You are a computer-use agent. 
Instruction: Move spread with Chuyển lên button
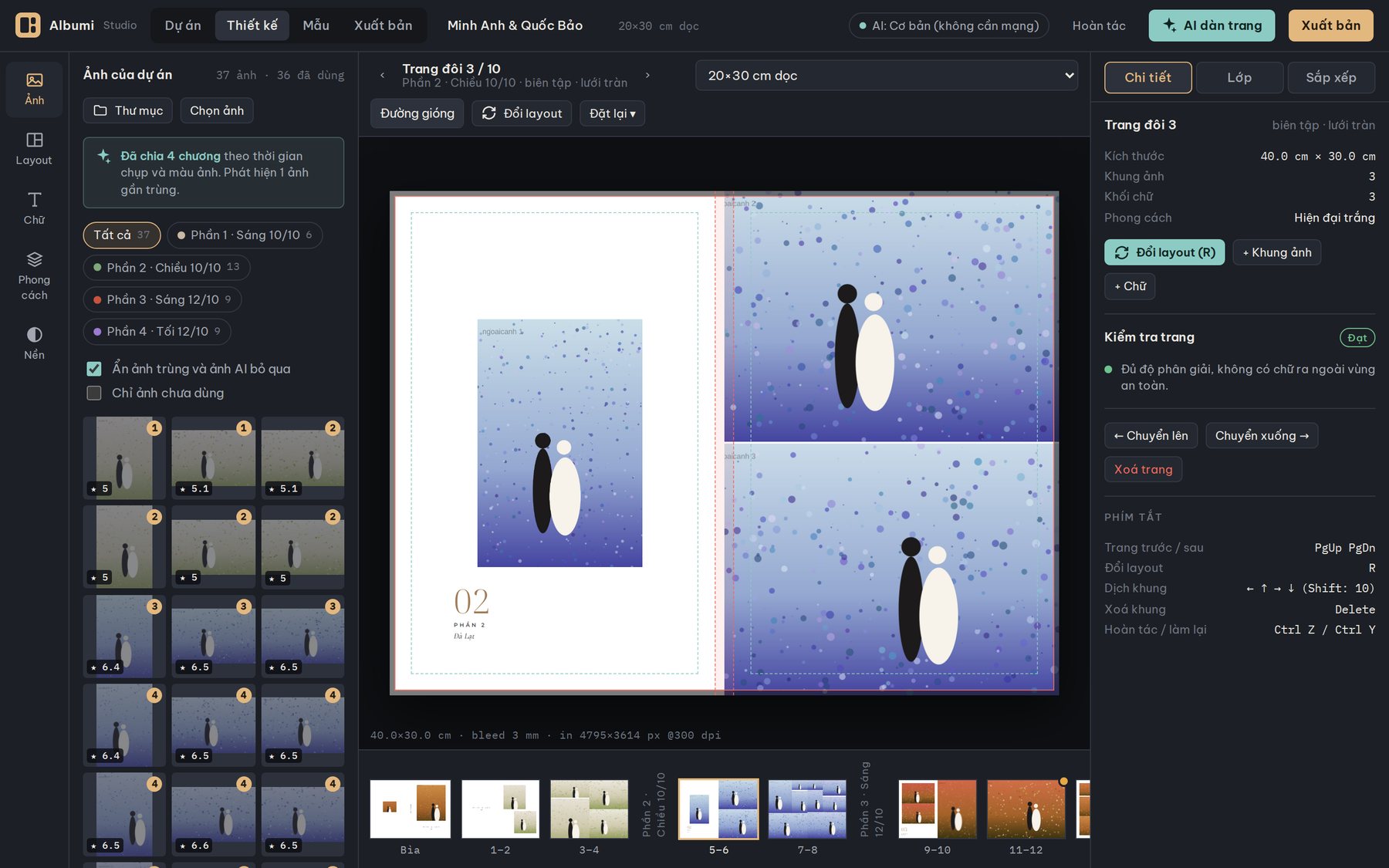(1151, 436)
